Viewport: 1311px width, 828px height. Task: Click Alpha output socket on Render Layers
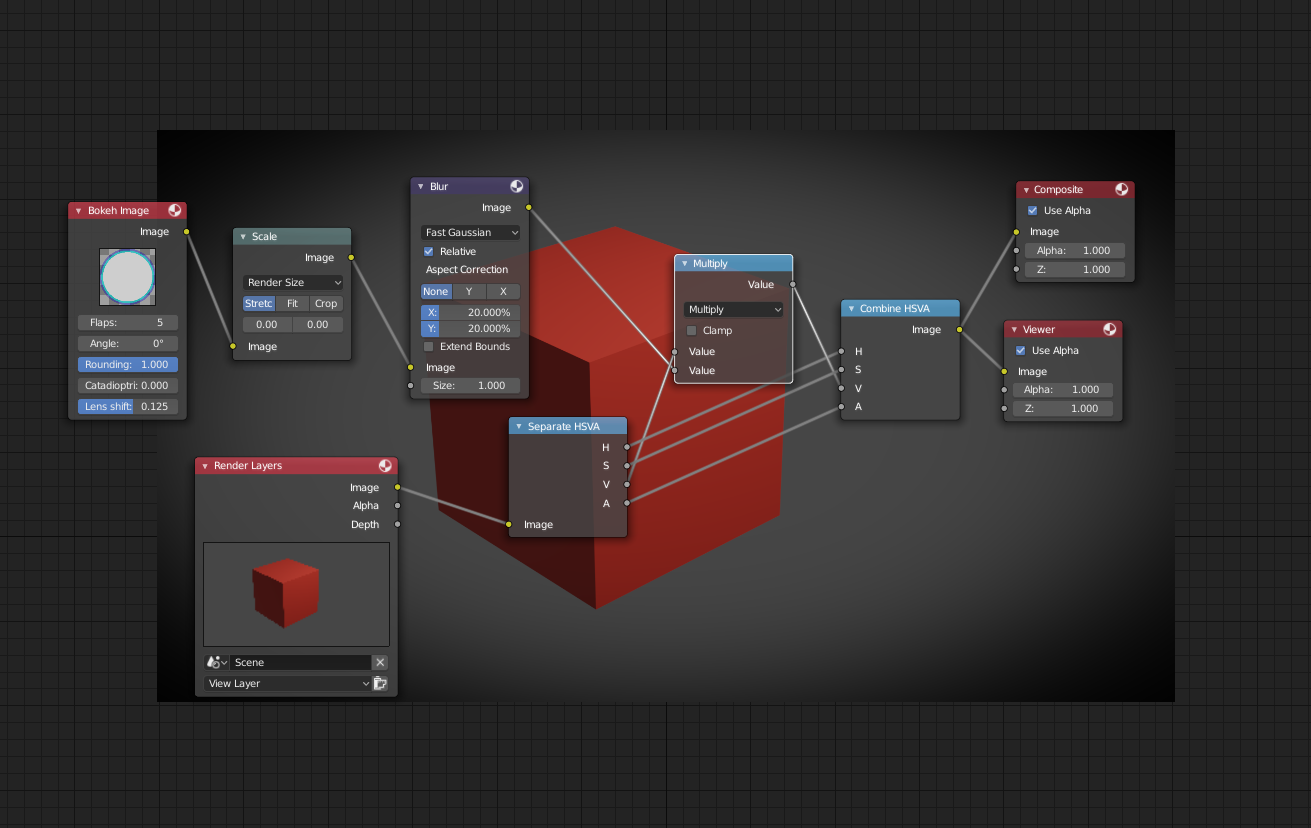pos(398,505)
